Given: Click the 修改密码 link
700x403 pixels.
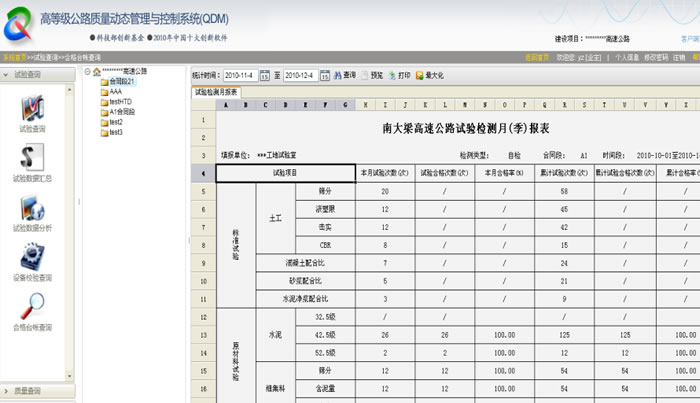Looking at the screenshot, I should pyautogui.click(x=654, y=58).
